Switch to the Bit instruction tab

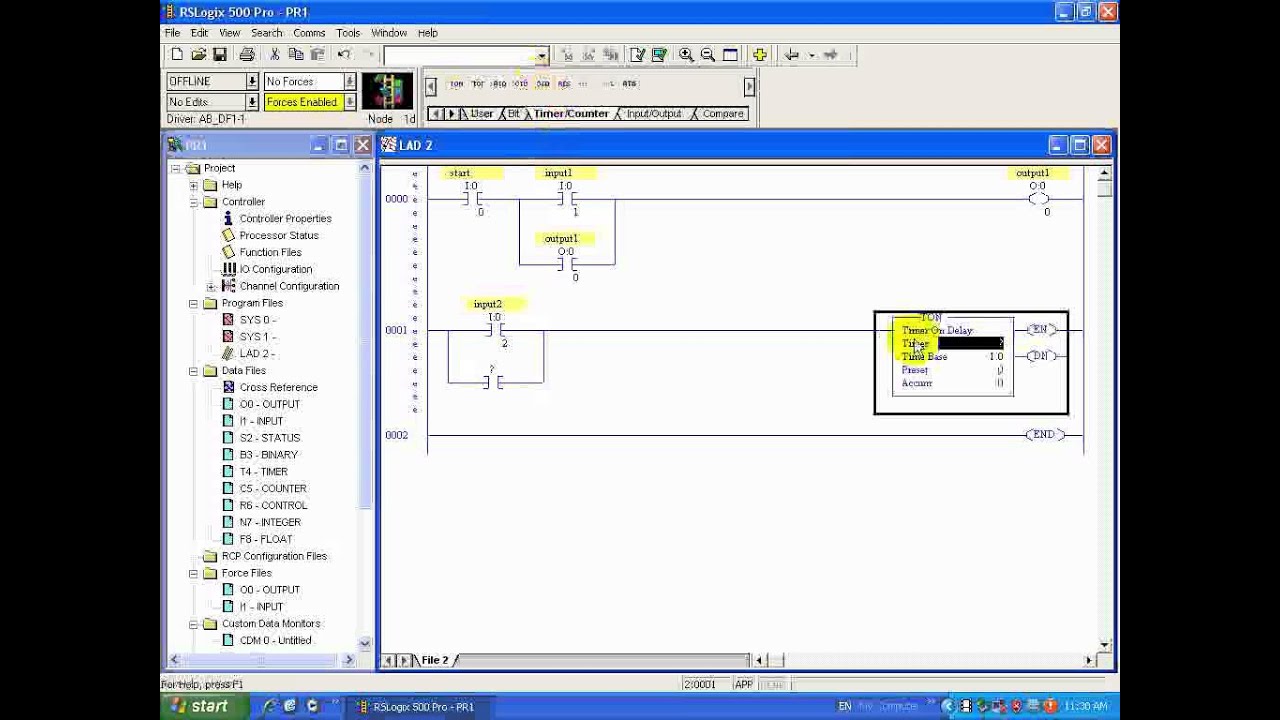[513, 114]
